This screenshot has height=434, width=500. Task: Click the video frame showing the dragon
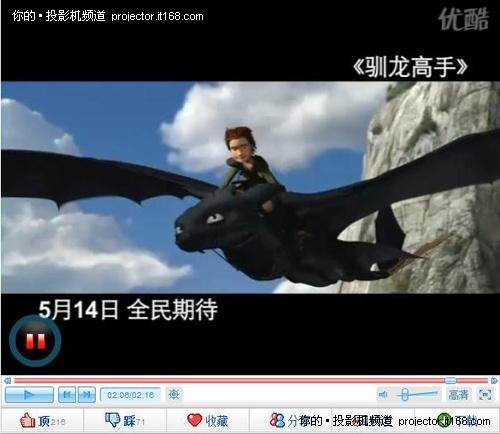pos(250,187)
